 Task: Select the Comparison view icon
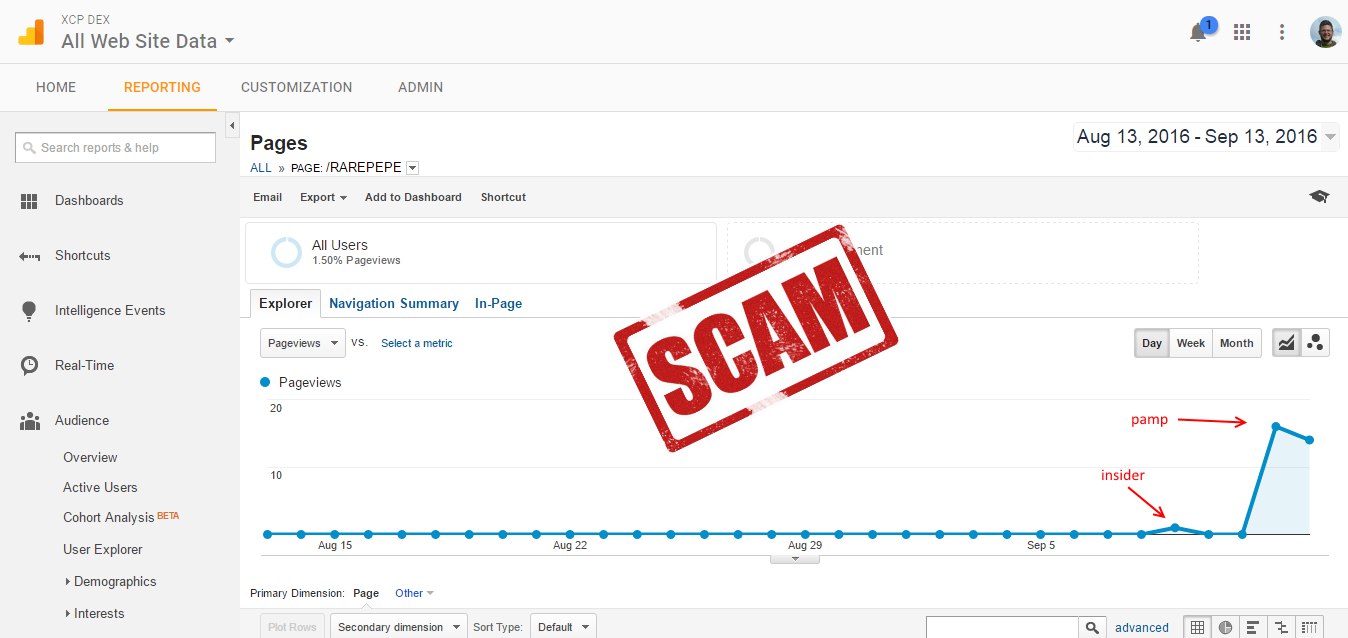coord(1282,628)
